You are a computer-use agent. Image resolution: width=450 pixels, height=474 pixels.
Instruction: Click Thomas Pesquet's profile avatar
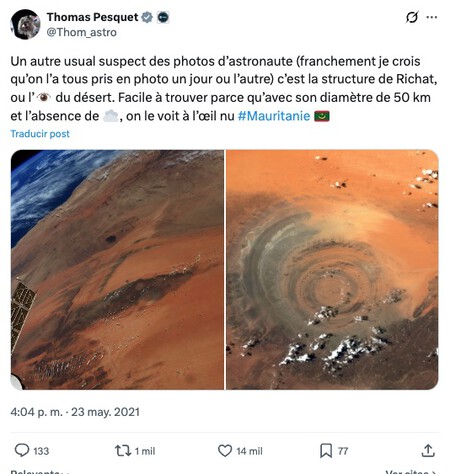click(x=26, y=24)
